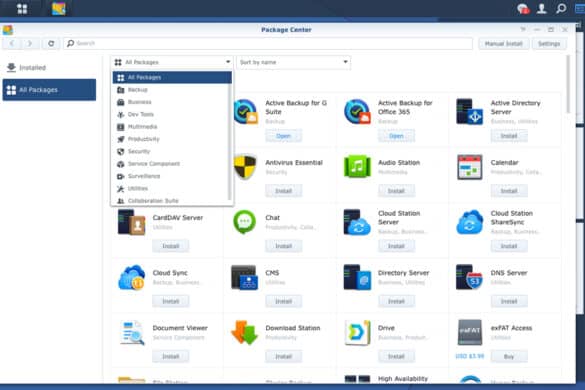This screenshot has width=585, height=390.
Task: Install the Chat package
Action: (284, 246)
